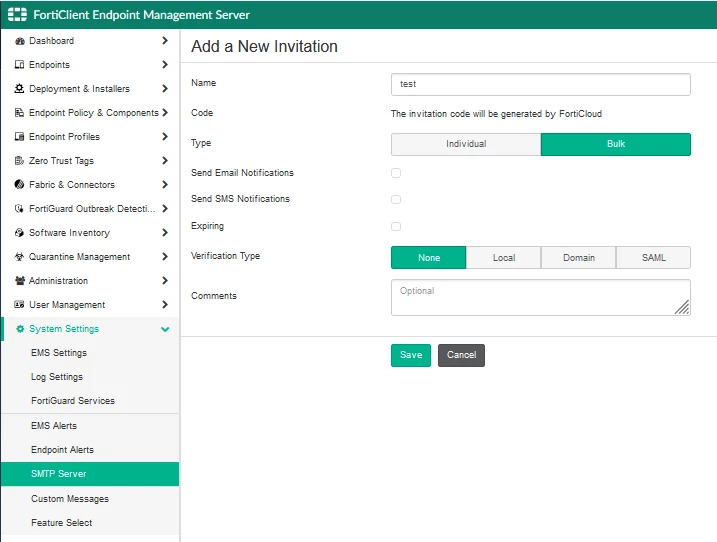Click the 'Add a New Invitation' heading
The width and height of the screenshot is (717, 542).
264,46
